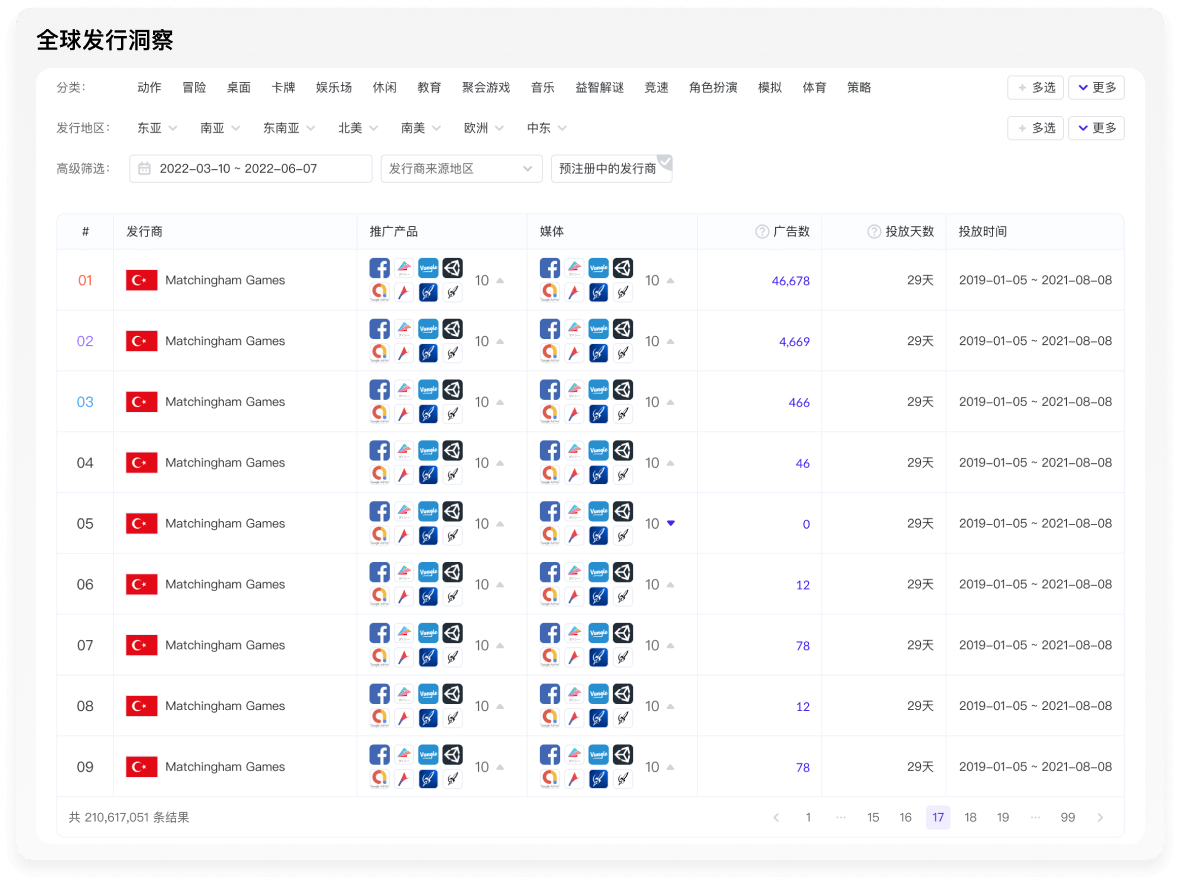Click the Facebook icon in row 01 promoted products
1180x884 pixels.
[380, 267]
